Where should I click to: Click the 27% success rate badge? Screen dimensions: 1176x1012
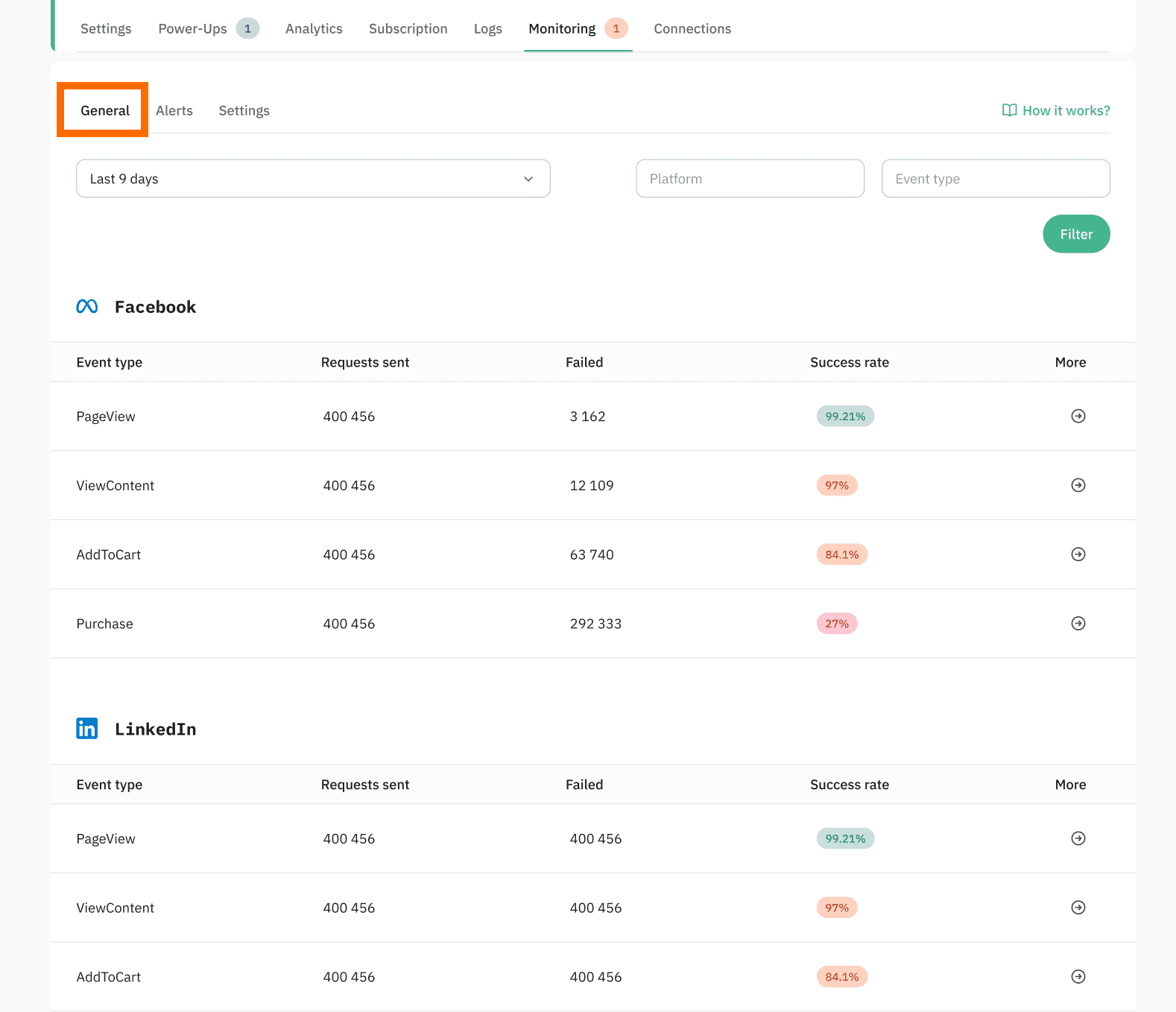(x=836, y=624)
